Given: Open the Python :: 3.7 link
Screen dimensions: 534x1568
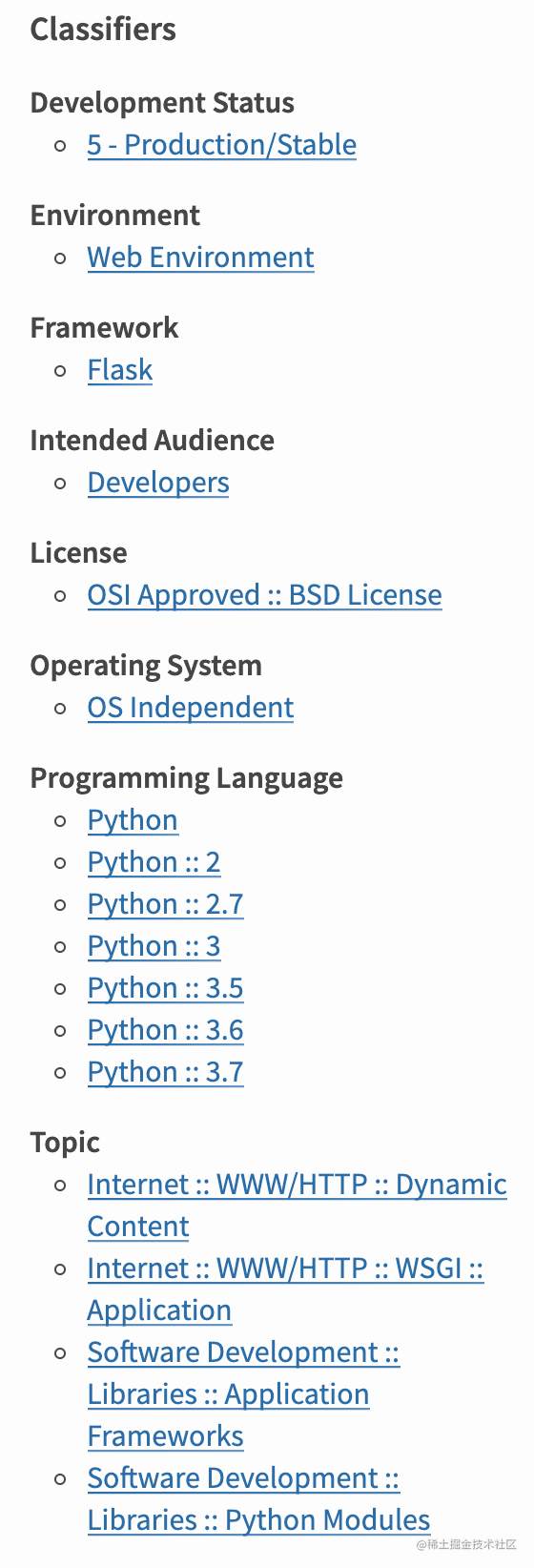Looking at the screenshot, I should coord(166,1072).
